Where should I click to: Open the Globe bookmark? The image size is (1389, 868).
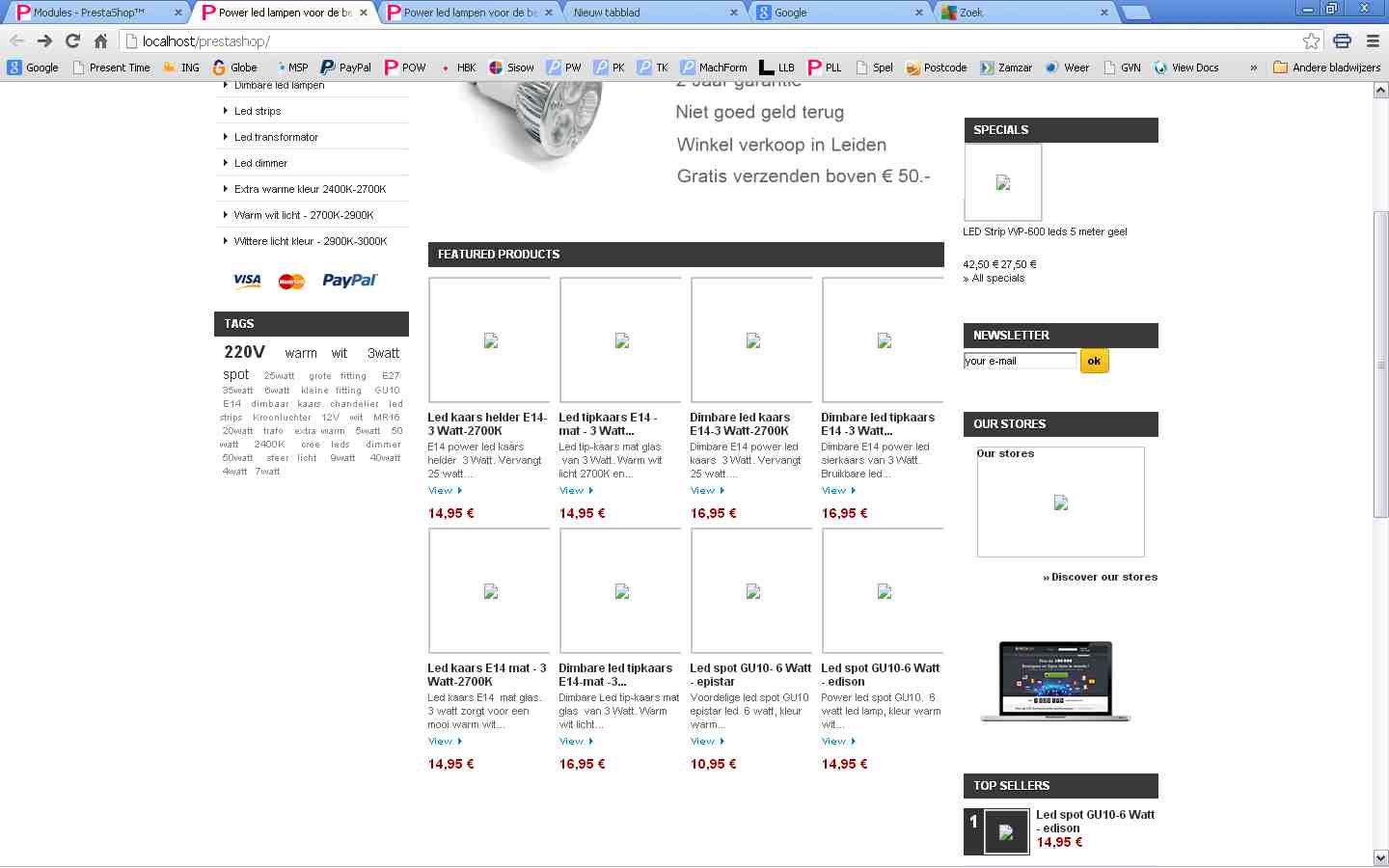click(x=234, y=68)
